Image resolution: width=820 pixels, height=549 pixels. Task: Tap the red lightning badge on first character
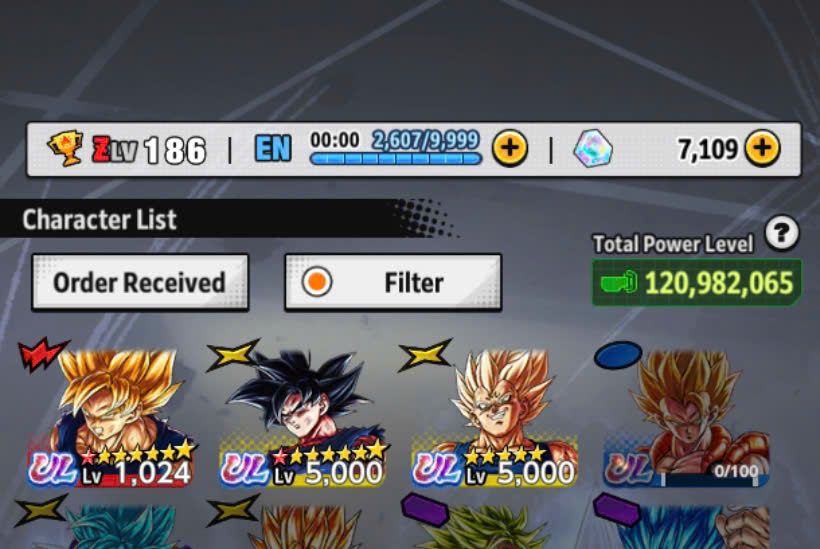(42, 353)
